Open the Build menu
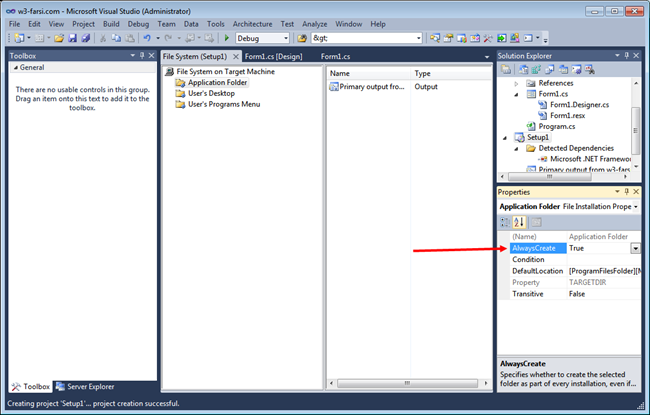This screenshot has width=650, height=415. coord(111,24)
